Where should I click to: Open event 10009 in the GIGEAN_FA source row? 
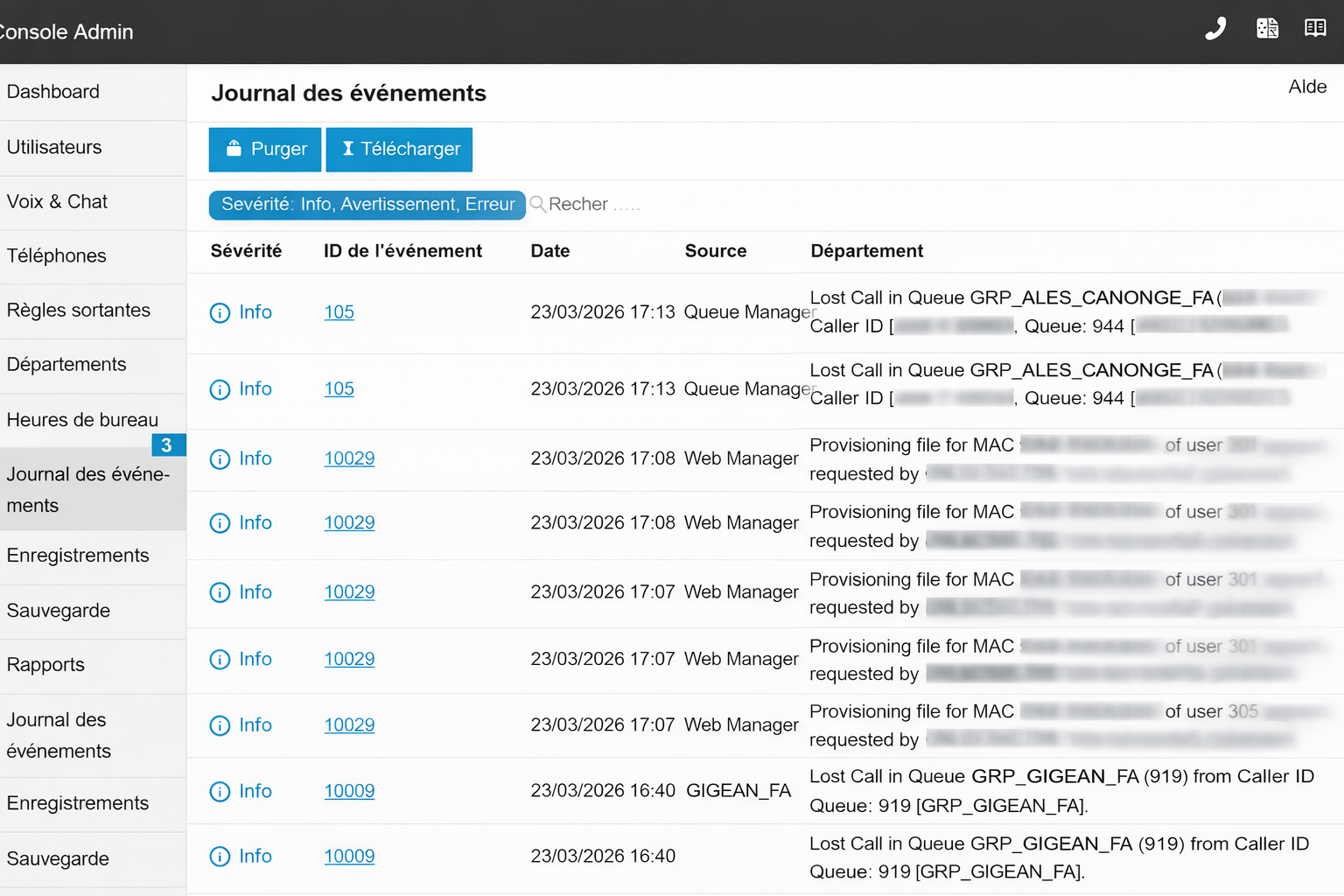(x=349, y=791)
